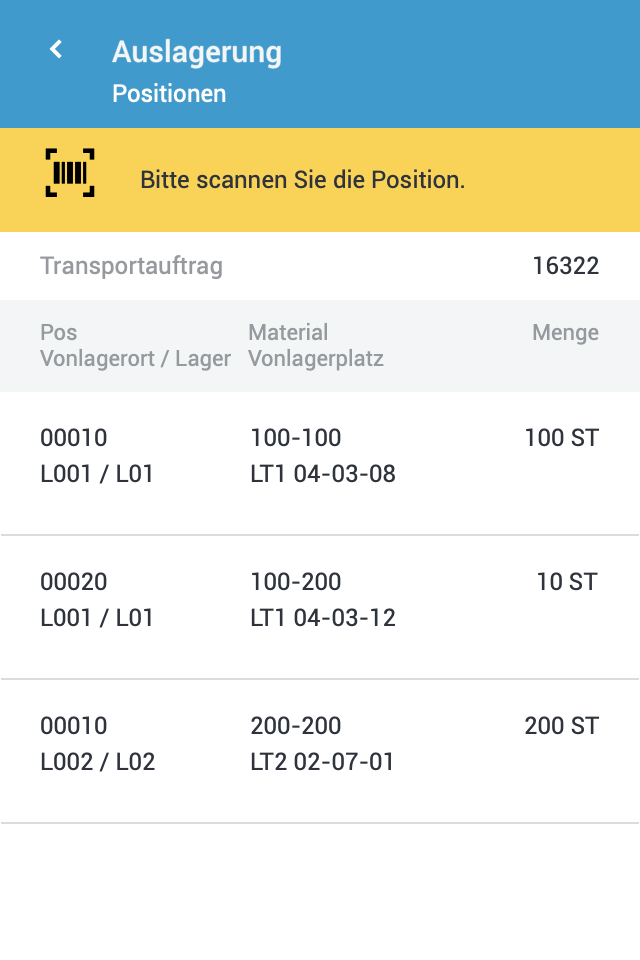Click the Material column header

(288, 333)
